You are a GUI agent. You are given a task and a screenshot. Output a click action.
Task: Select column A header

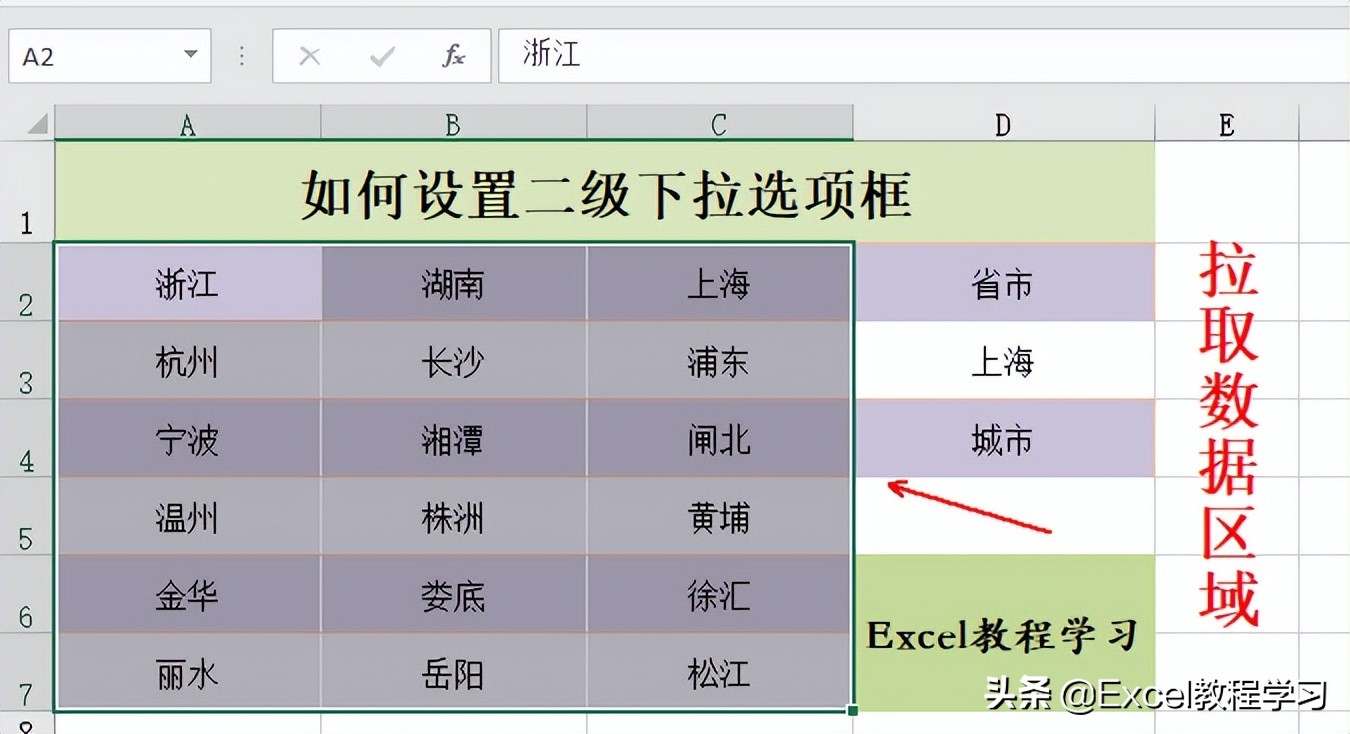point(187,123)
